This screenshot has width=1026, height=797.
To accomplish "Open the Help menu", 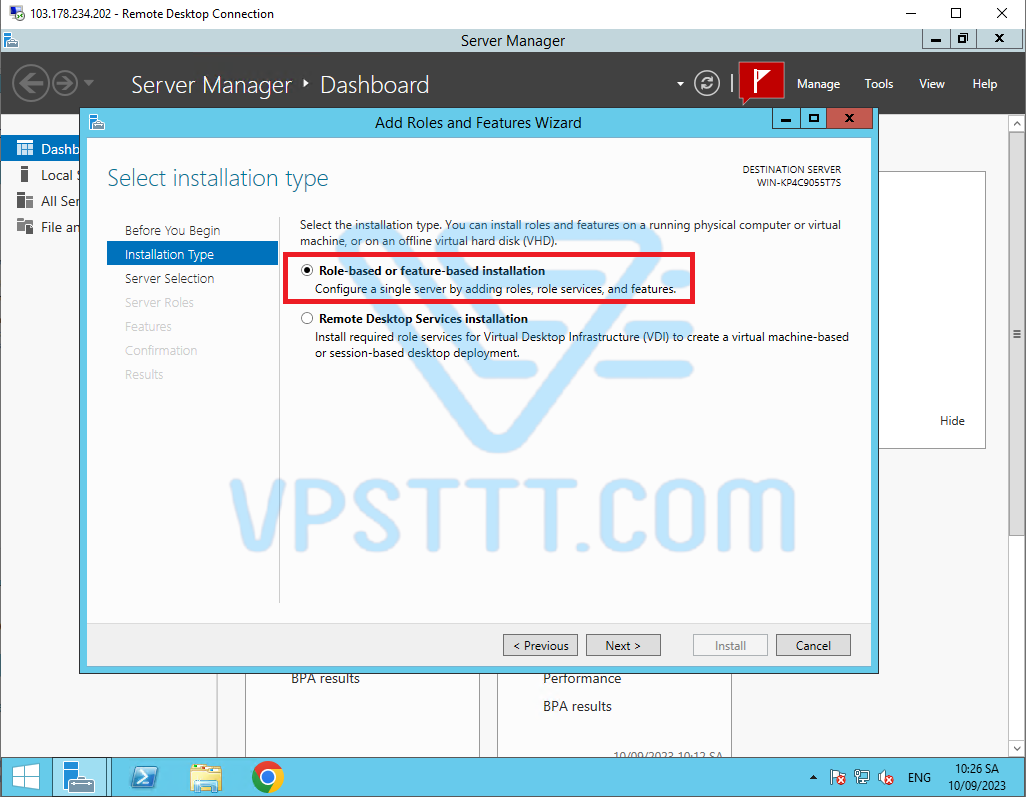I will coord(984,84).
